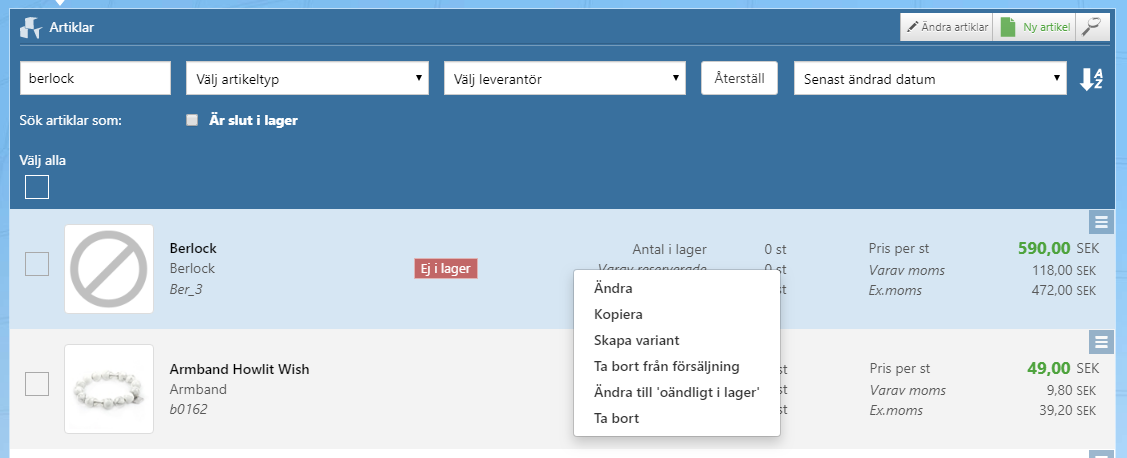The height and width of the screenshot is (458, 1127).
Task: Click the Berlock placeholder no-image thumbnail
Action: (x=109, y=269)
